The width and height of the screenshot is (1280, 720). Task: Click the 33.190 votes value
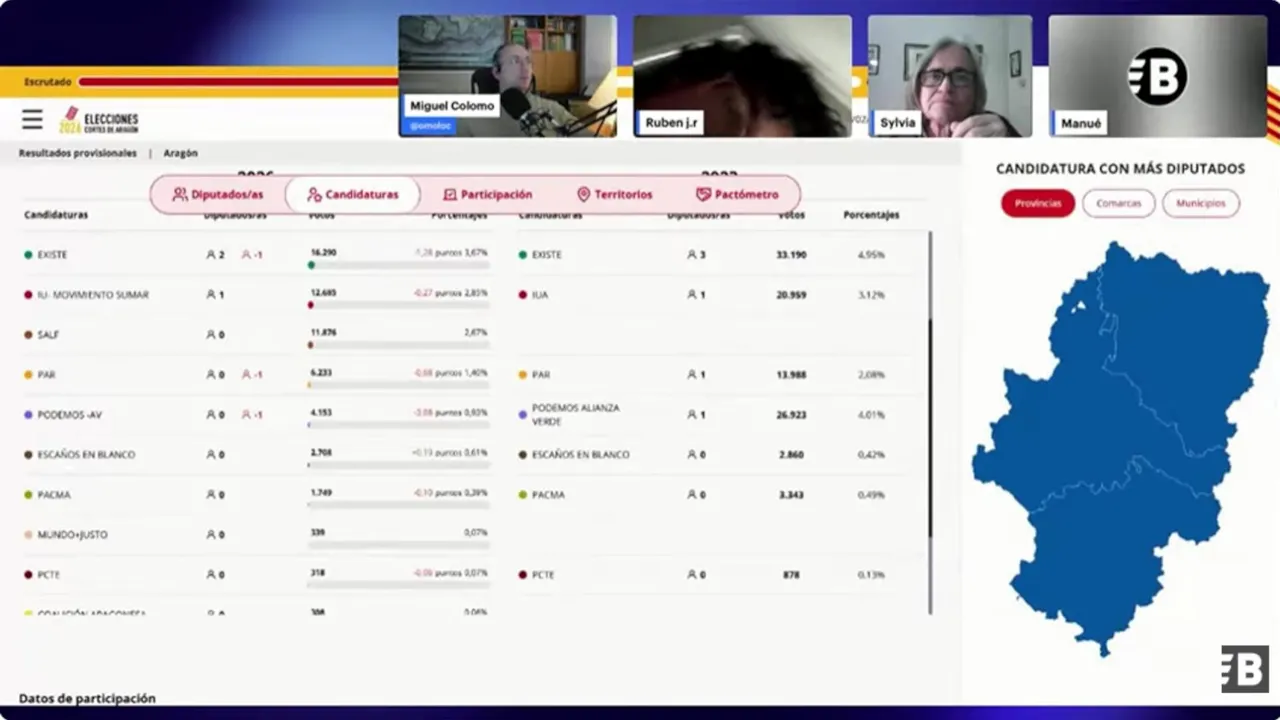pos(791,255)
